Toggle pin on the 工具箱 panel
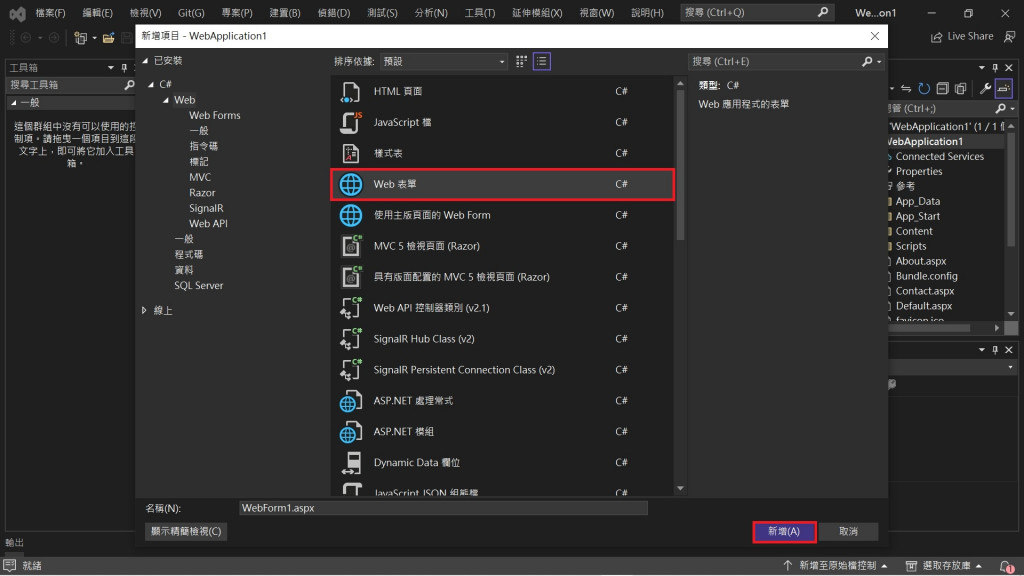 coord(124,68)
